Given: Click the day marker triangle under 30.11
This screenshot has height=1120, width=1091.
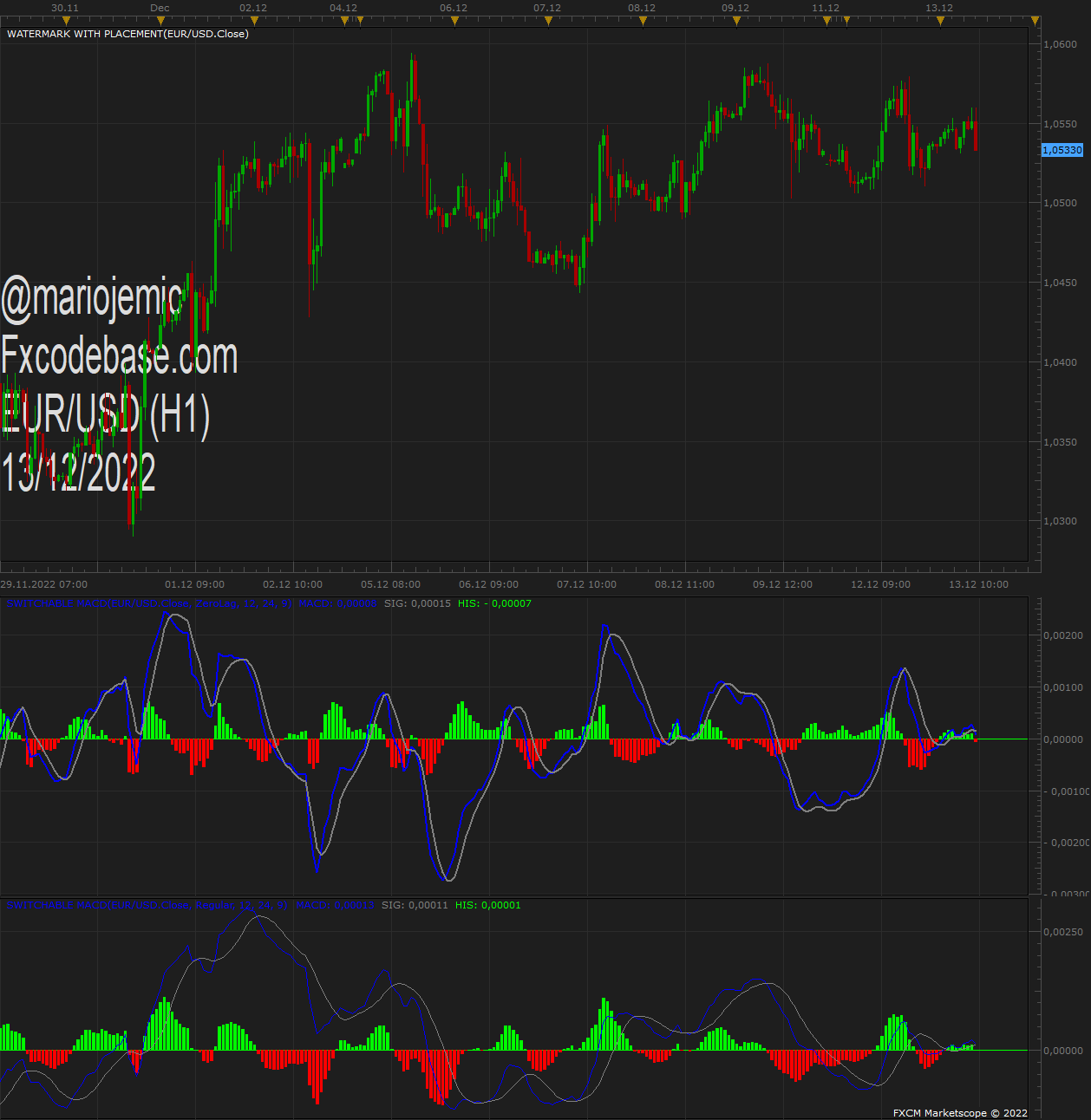Looking at the screenshot, I should [x=66, y=21].
